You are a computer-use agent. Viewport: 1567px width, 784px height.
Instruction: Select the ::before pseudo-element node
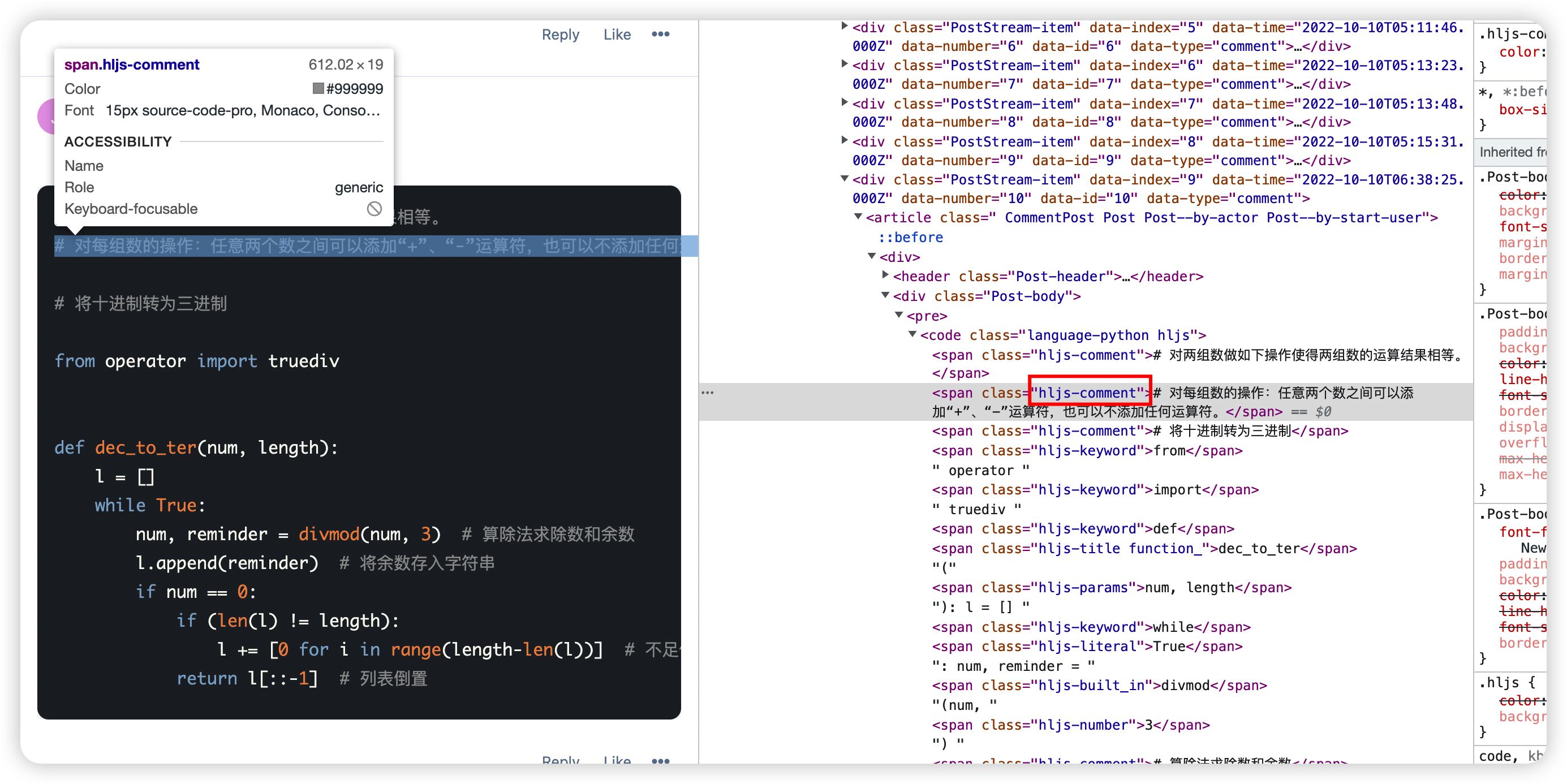[911, 237]
